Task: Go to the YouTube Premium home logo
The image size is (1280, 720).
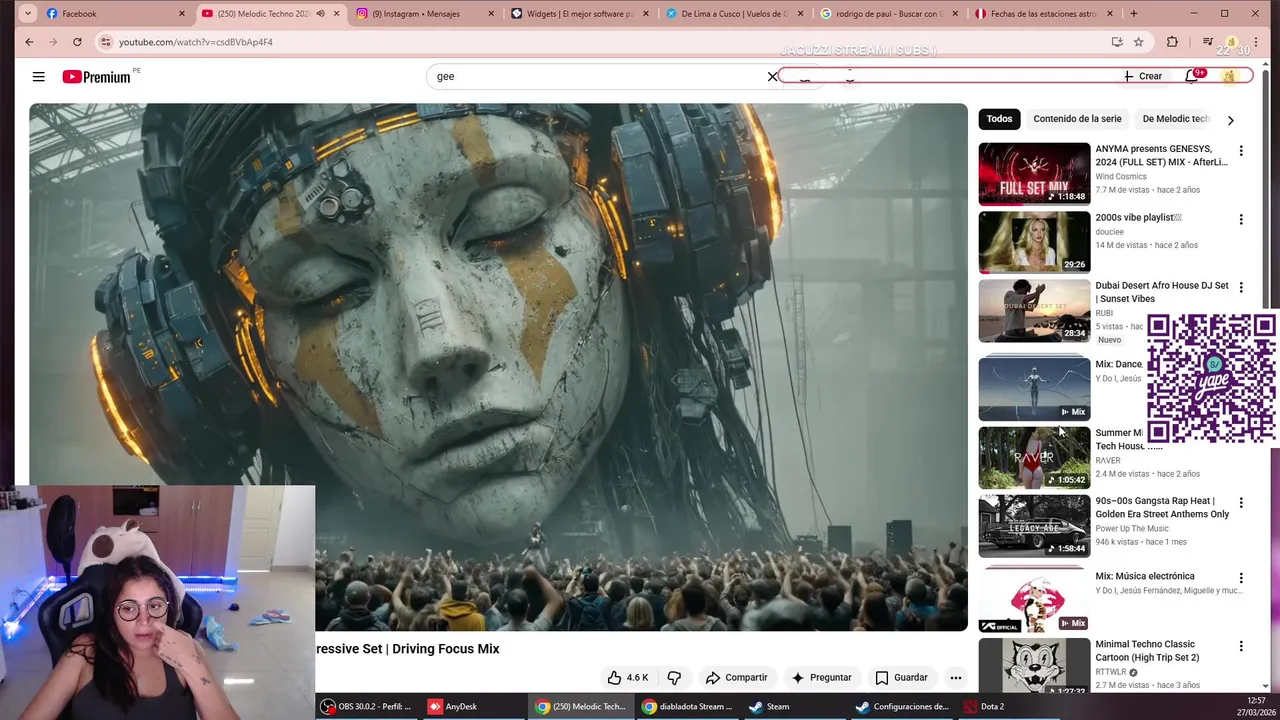Action: [x=97, y=77]
